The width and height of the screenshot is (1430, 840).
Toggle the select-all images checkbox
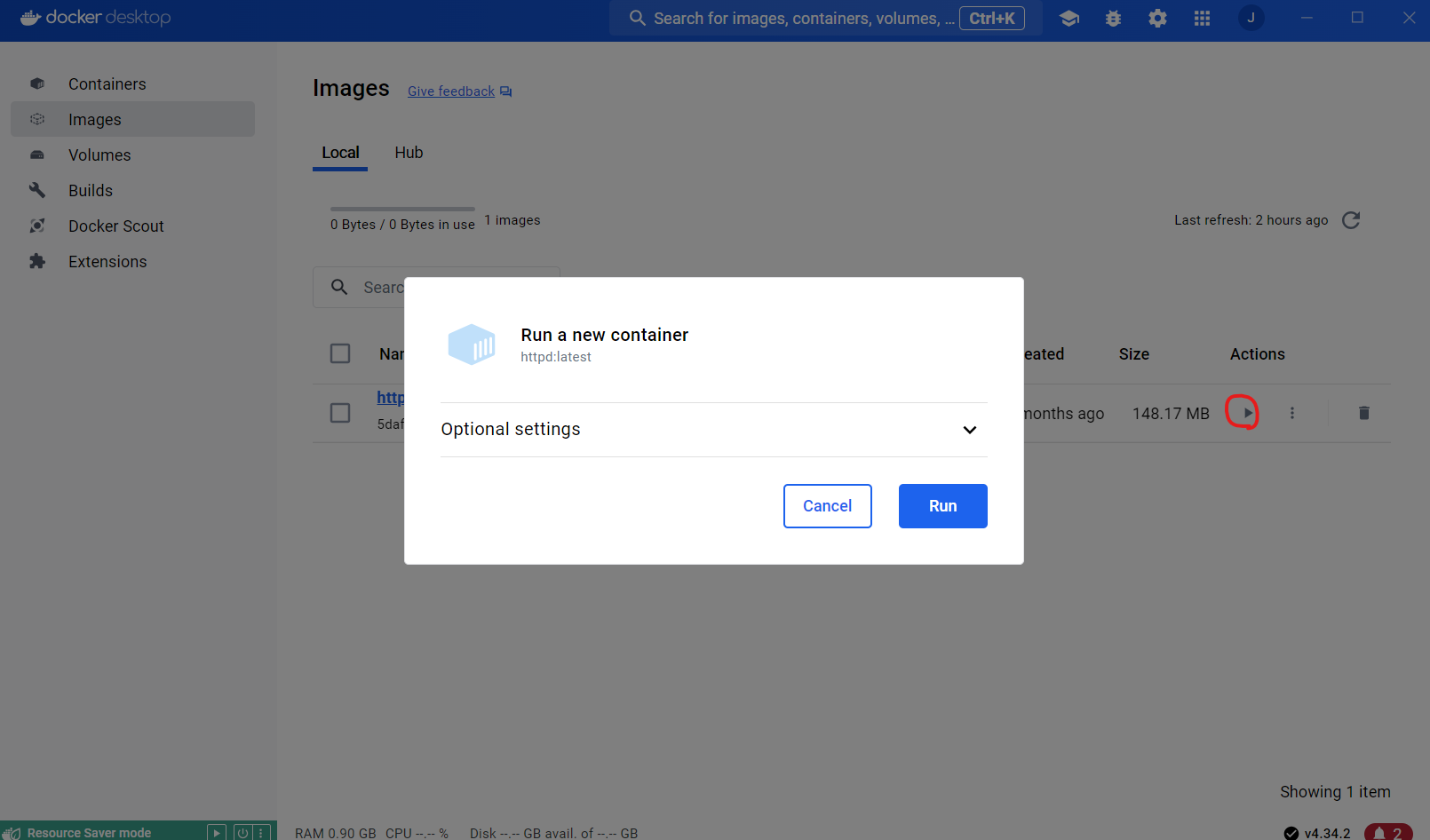point(340,353)
